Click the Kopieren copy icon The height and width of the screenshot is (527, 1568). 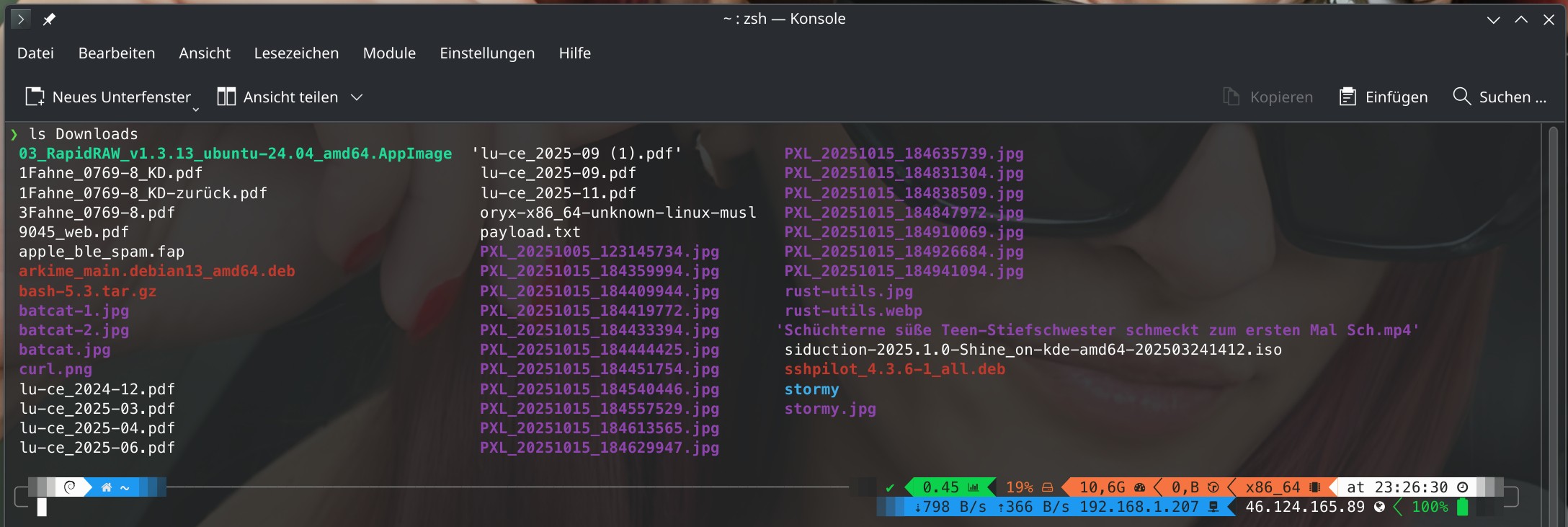click(x=1231, y=97)
